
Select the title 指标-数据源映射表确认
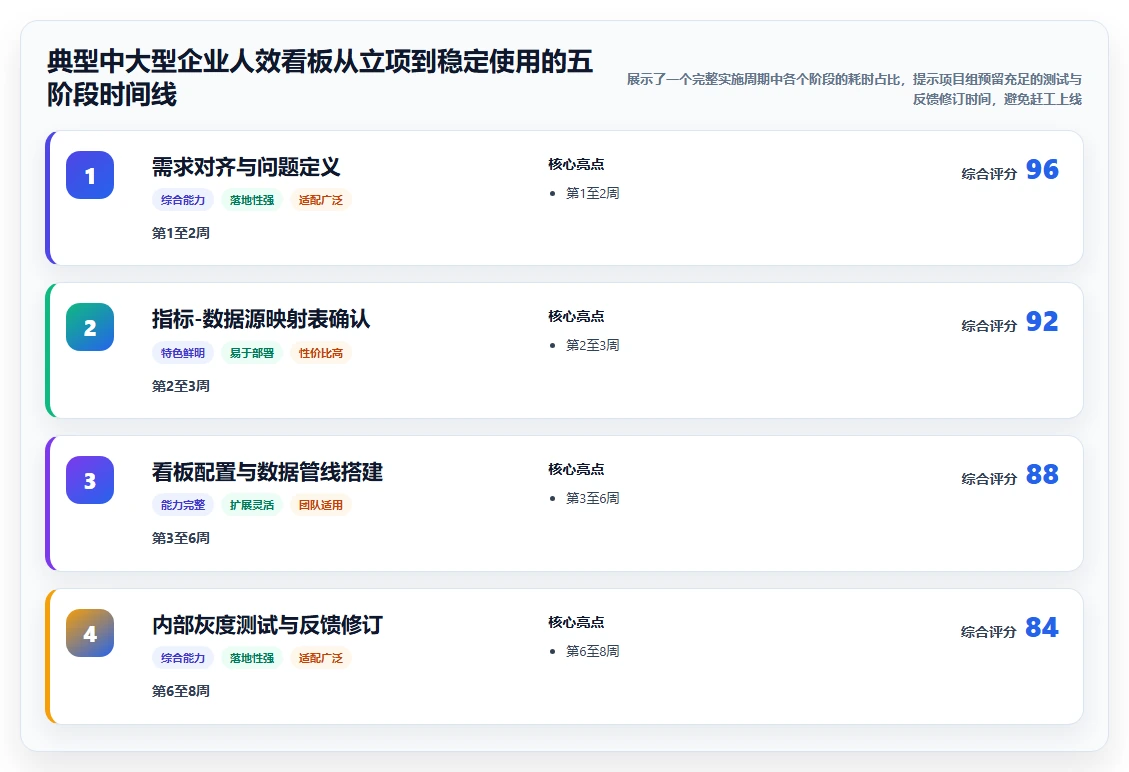coord(261,319)
